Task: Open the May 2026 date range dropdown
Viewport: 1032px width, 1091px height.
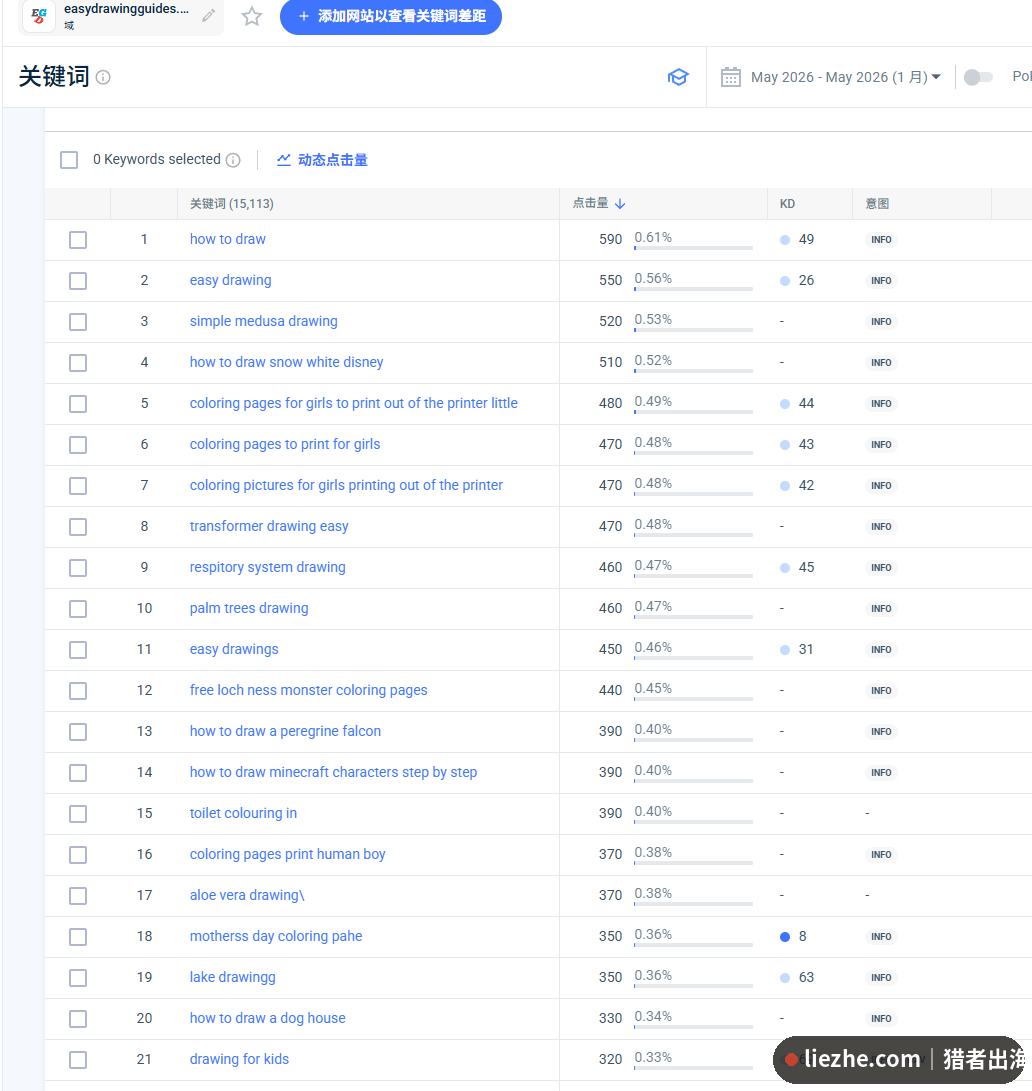Action: (846, 77)
